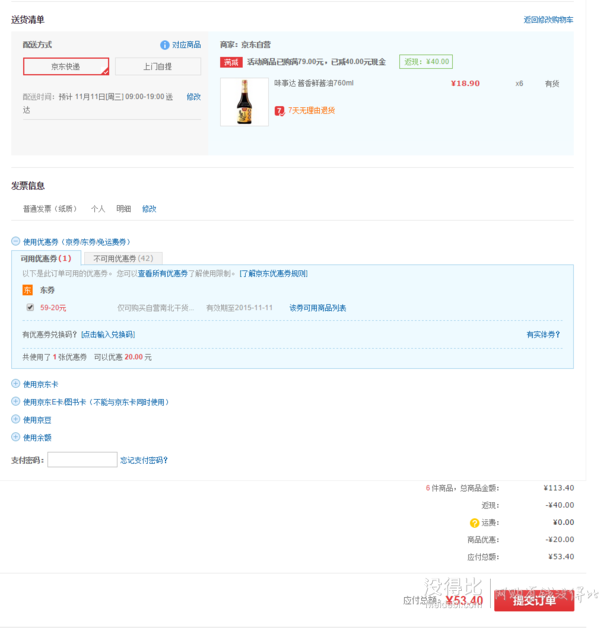Viewport: 610px width, 628px height.
Task: Click 返回修改购物车 link
Action: pyautogui.click(x=548, y=20)
